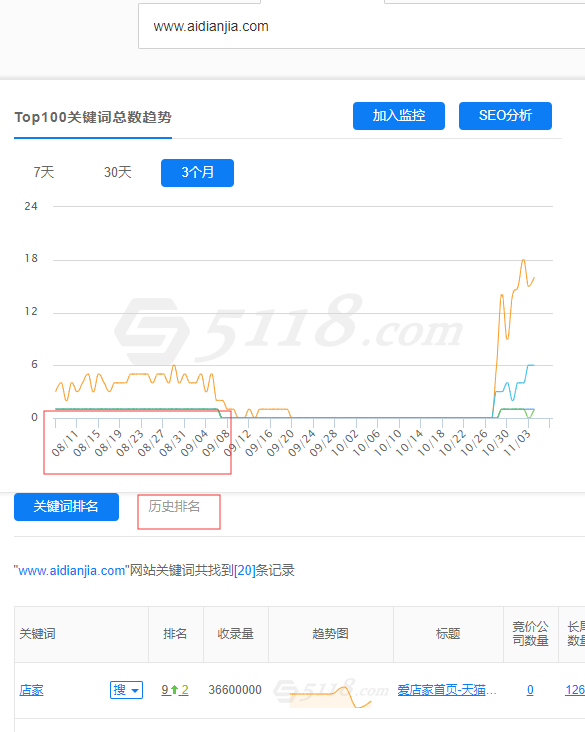
Task: Switch to the 关键词排名 tab
Action: point(66,507)
